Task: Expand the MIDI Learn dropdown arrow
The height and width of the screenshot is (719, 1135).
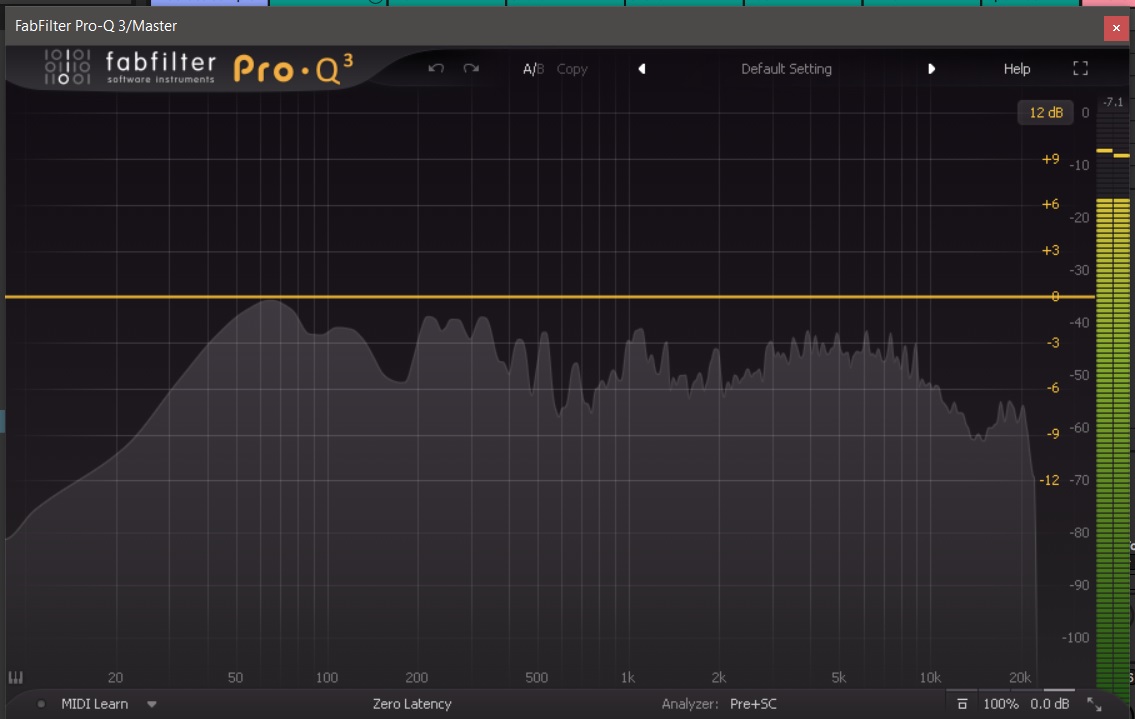Action: click(x=151, y=704)
